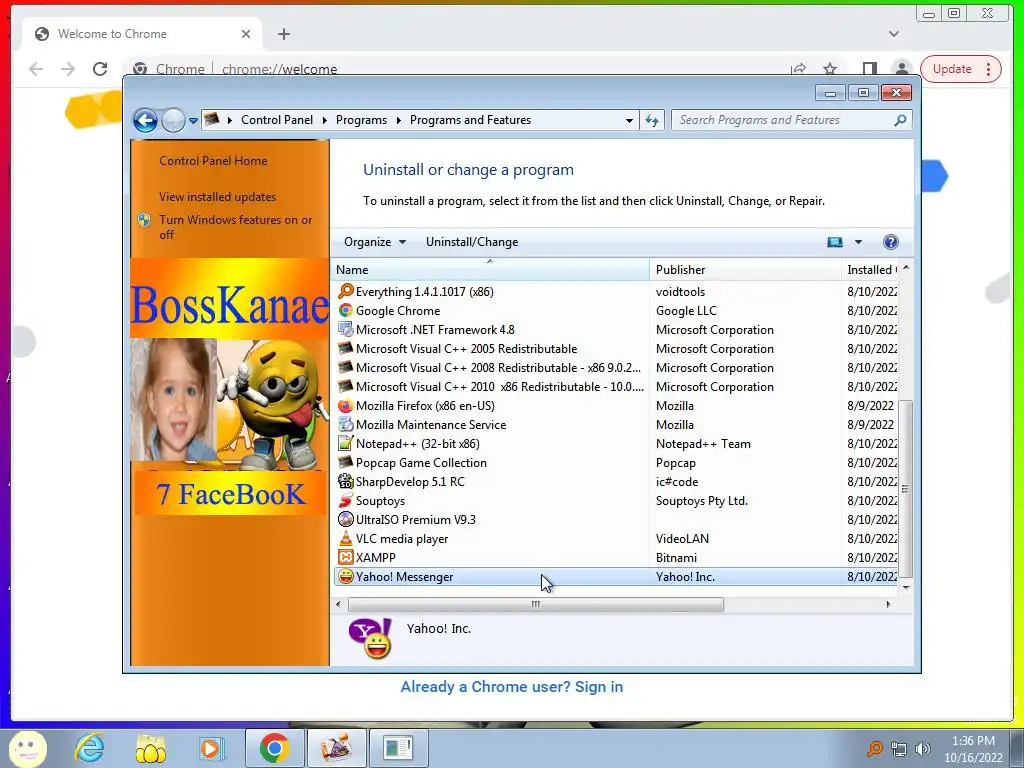Select Microsoft Visual C++ 2005 Redistributable row
The height and width of the screenshot is (768, 1024).
point(616,348)
